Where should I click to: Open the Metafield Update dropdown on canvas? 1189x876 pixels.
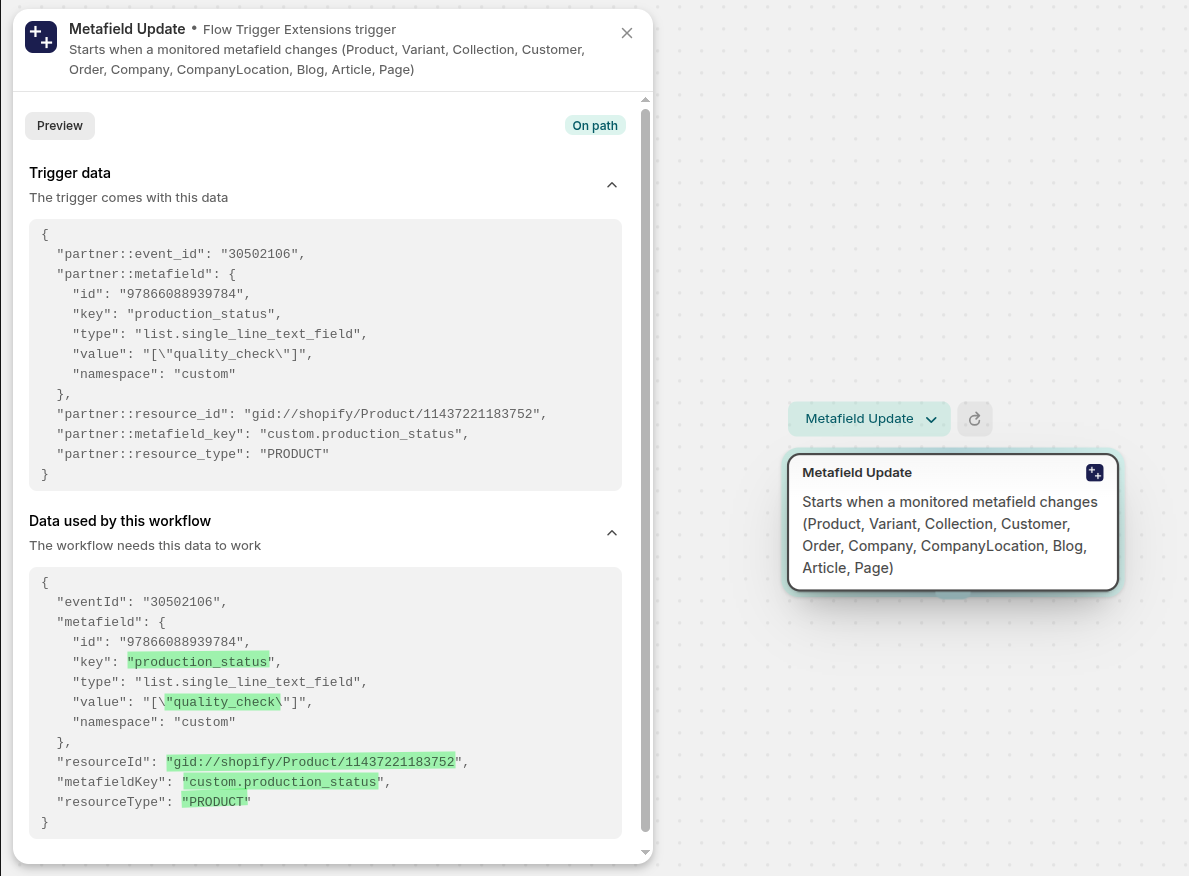point(869,419)
